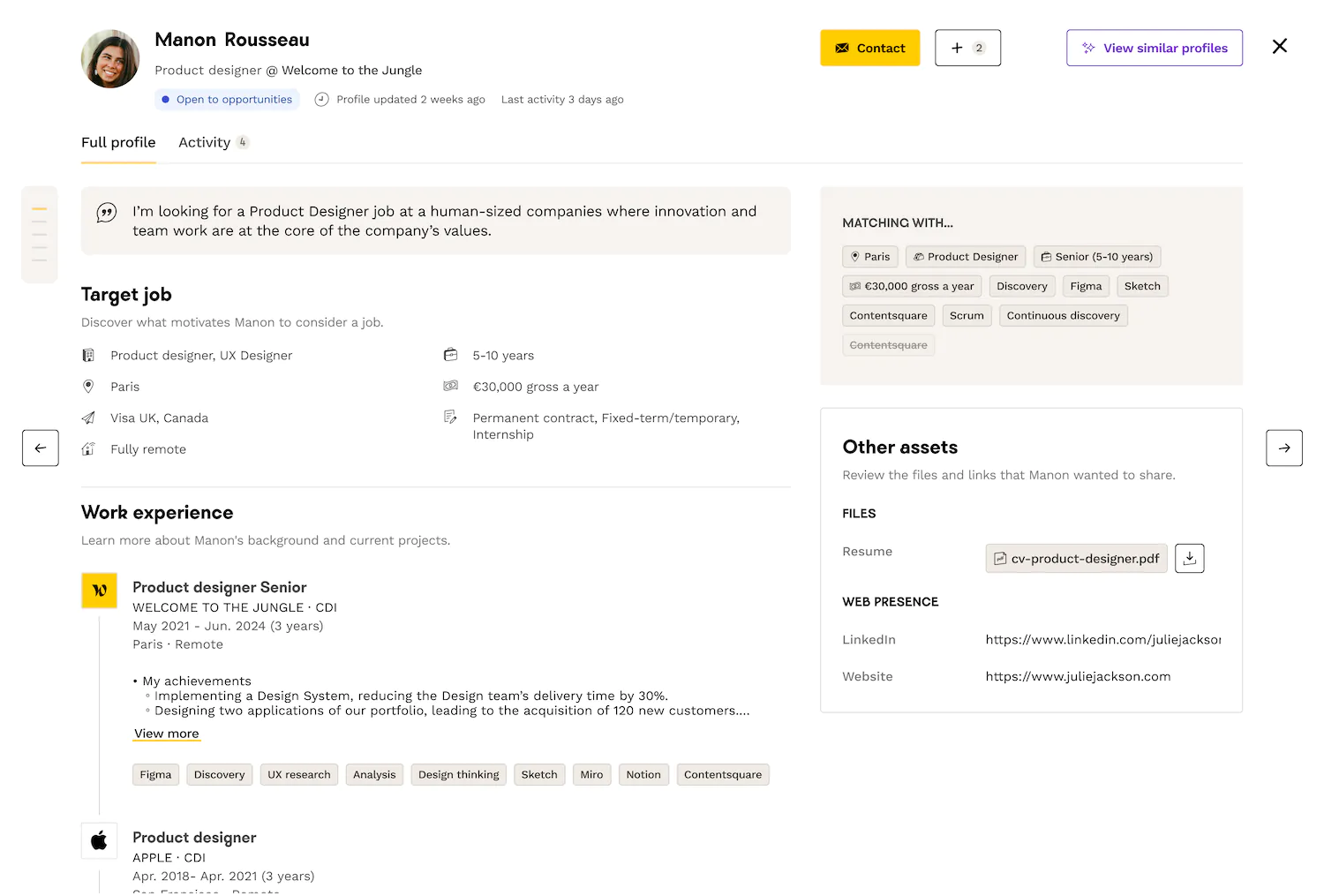Screen dimensions: 1324x896
Task: Click the plus add-to-list button
Action: tap(967, 48)
